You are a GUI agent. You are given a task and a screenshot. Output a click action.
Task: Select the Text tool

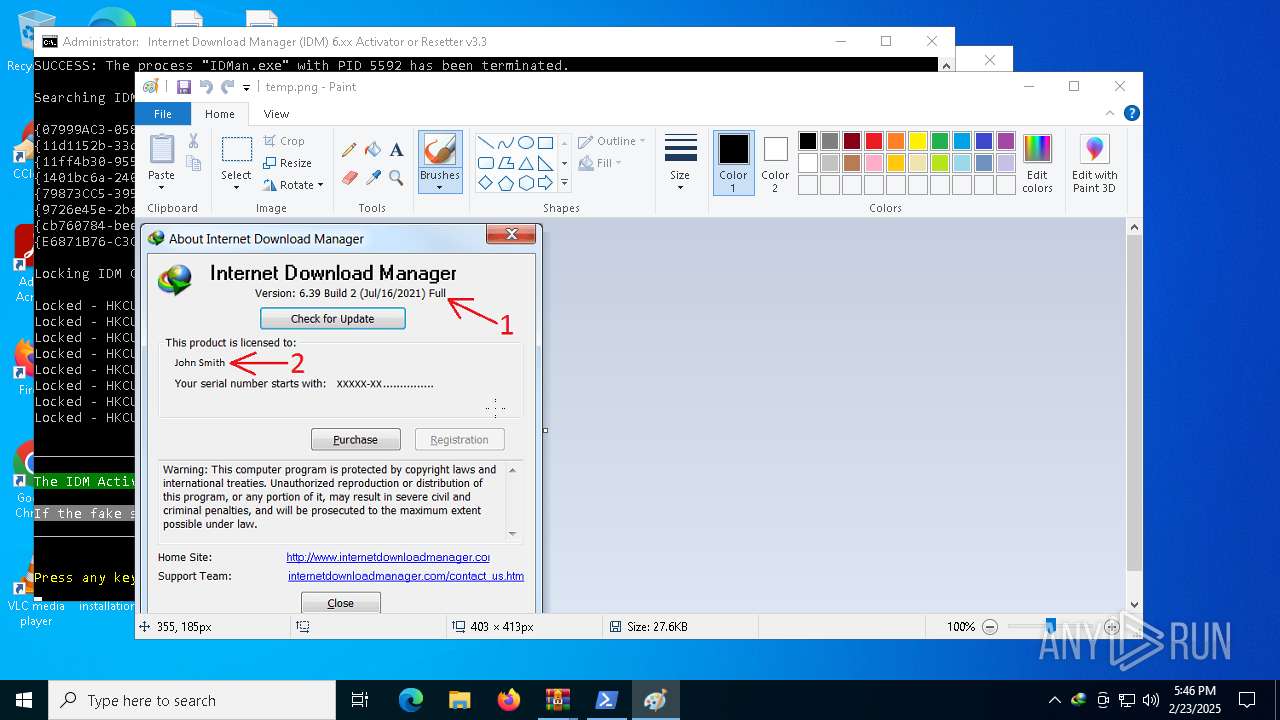coord(396,150)
